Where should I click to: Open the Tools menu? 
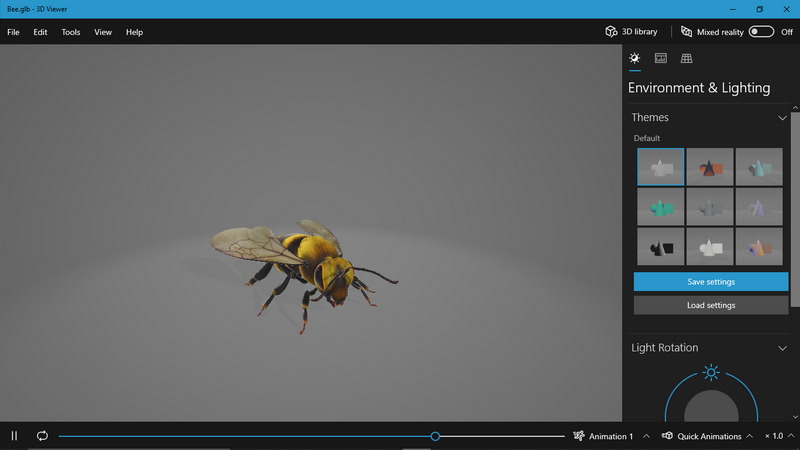[x=71, y=32]
